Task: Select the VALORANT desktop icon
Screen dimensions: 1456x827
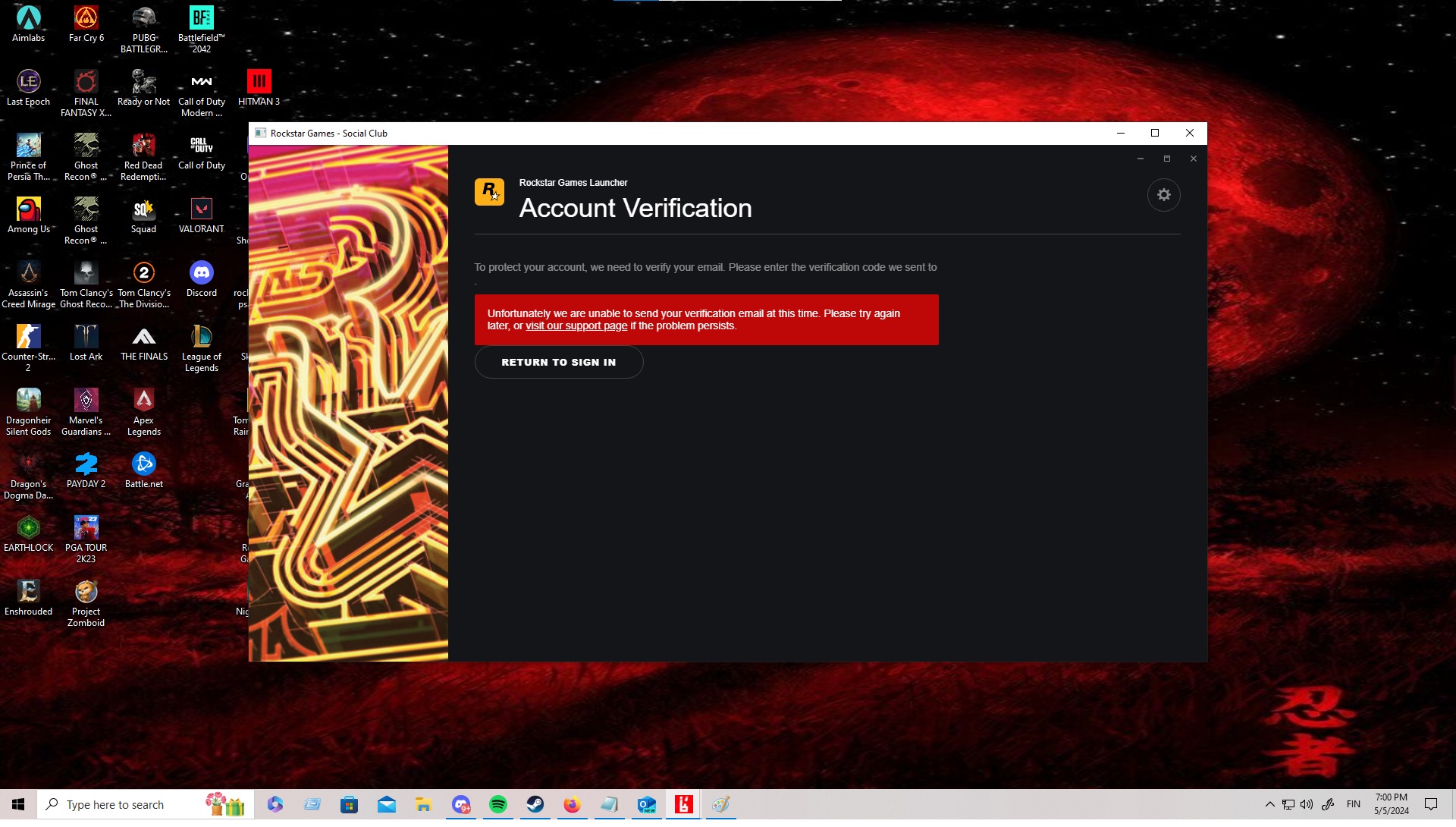Action: [202, 215]
